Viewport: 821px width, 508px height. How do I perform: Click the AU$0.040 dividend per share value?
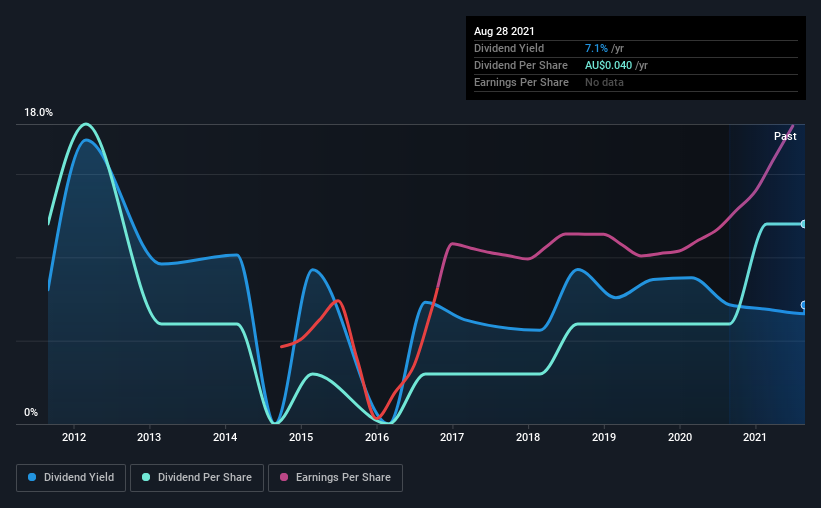pyautogui.click(x=608, y=65)
